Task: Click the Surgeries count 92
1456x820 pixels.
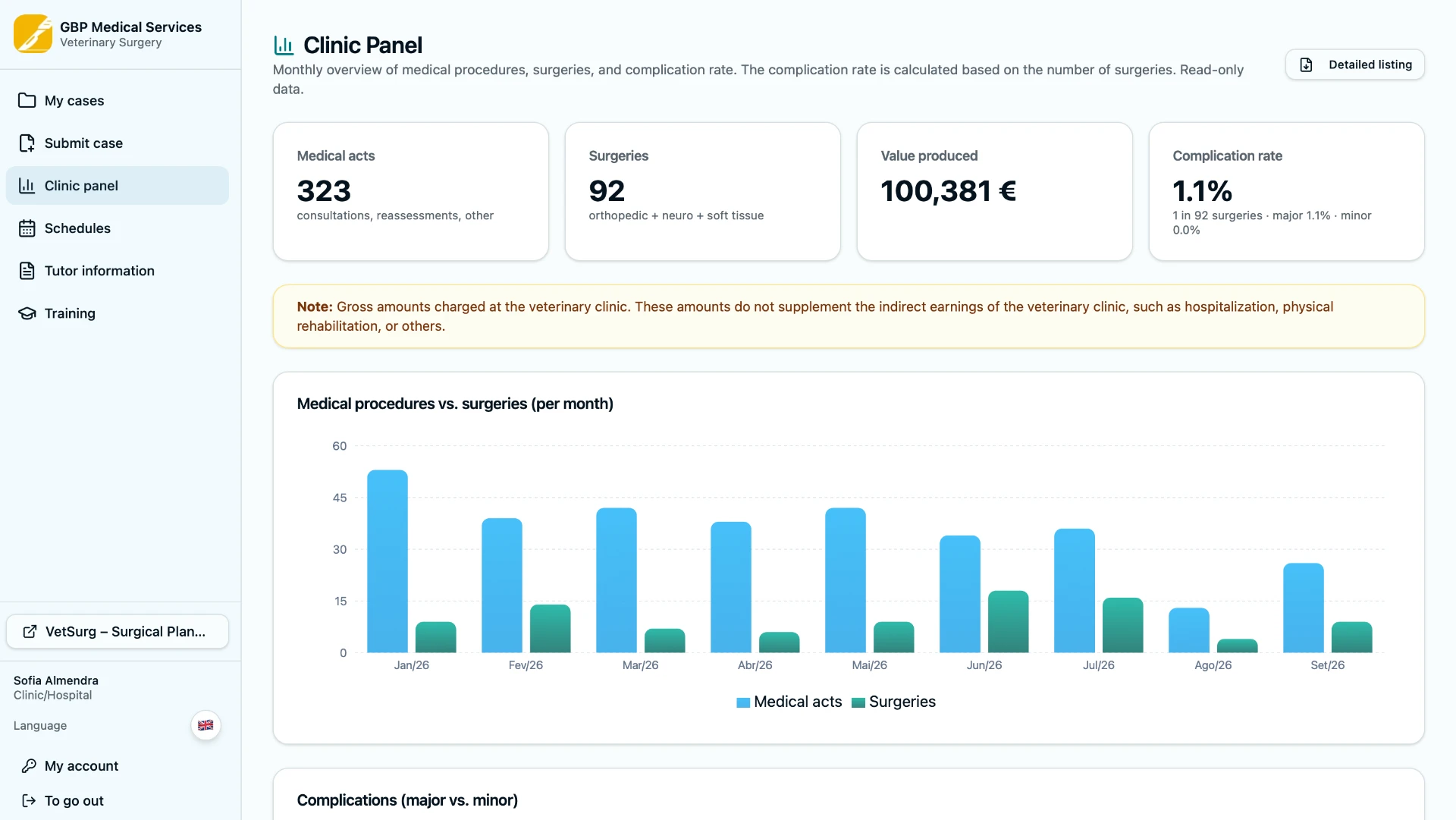Action: click(607, 191)
